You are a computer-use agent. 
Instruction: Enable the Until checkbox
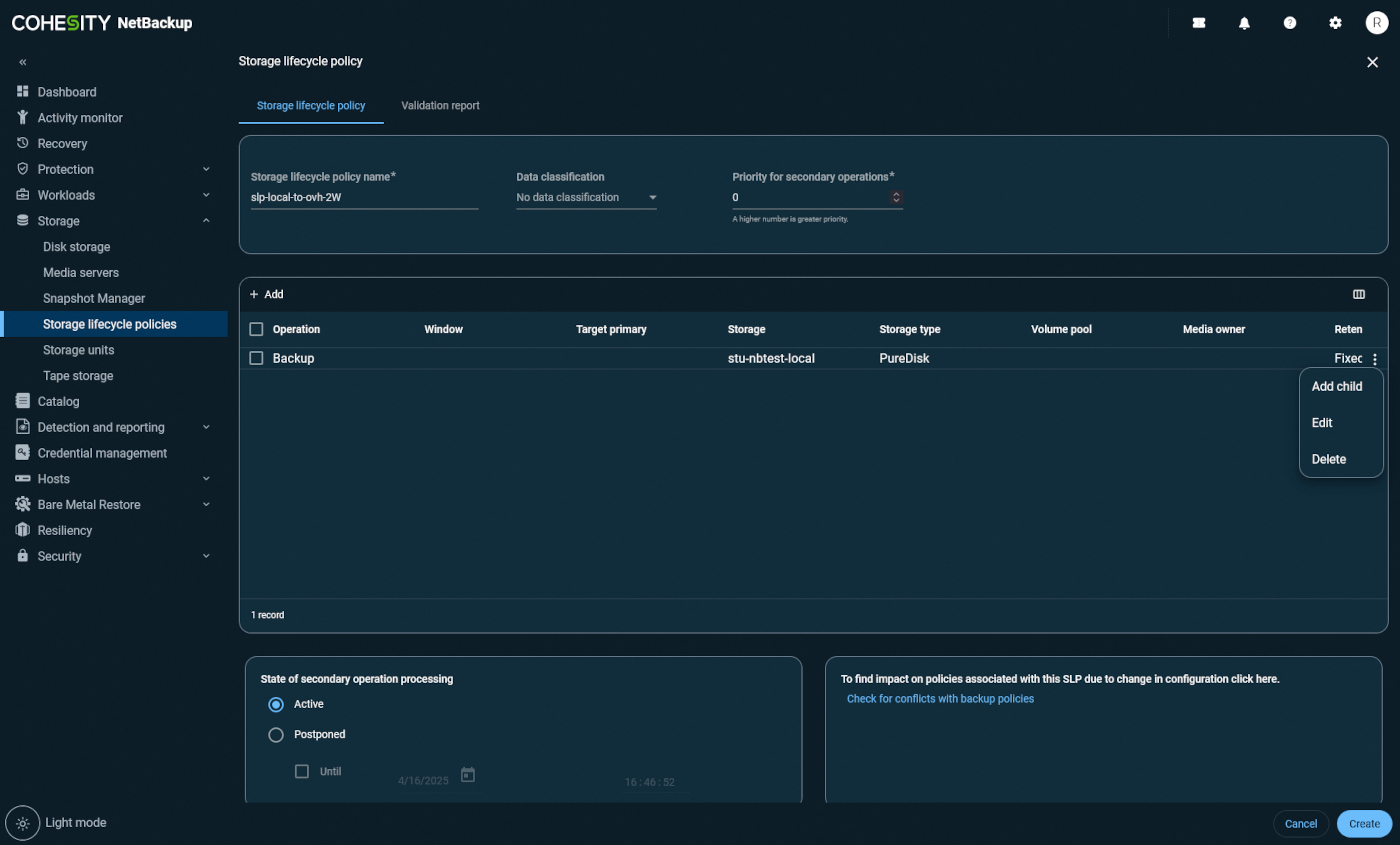coord(302,771)
